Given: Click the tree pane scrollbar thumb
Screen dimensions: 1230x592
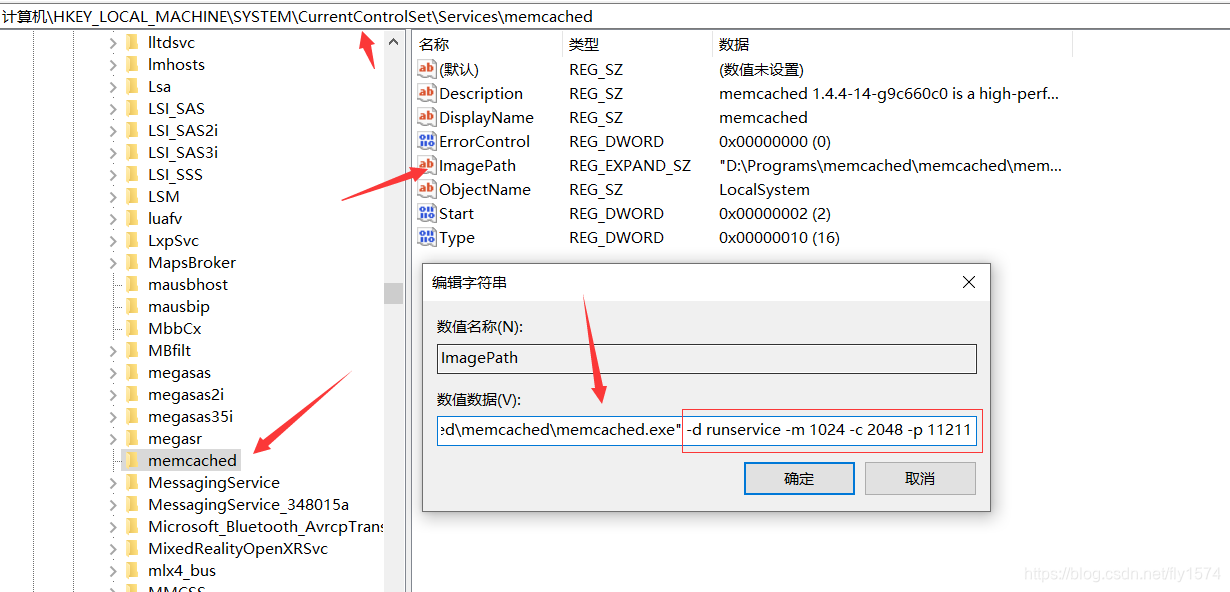Looking at the screenshot, I should coord(394,292).
